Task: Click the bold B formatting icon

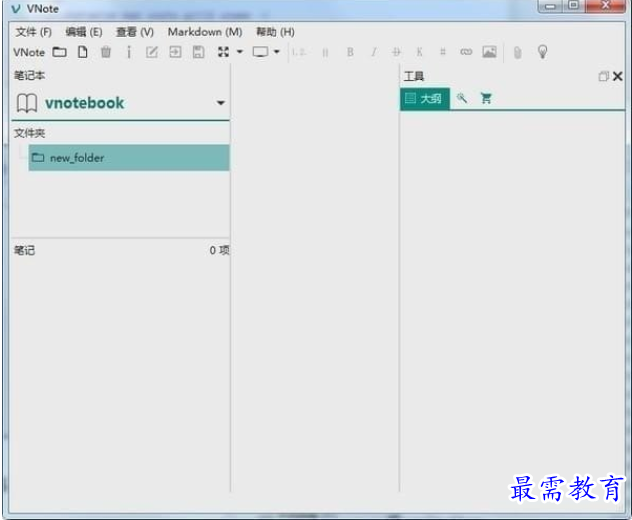Action: pyautogui.click(x=350, y=52)
